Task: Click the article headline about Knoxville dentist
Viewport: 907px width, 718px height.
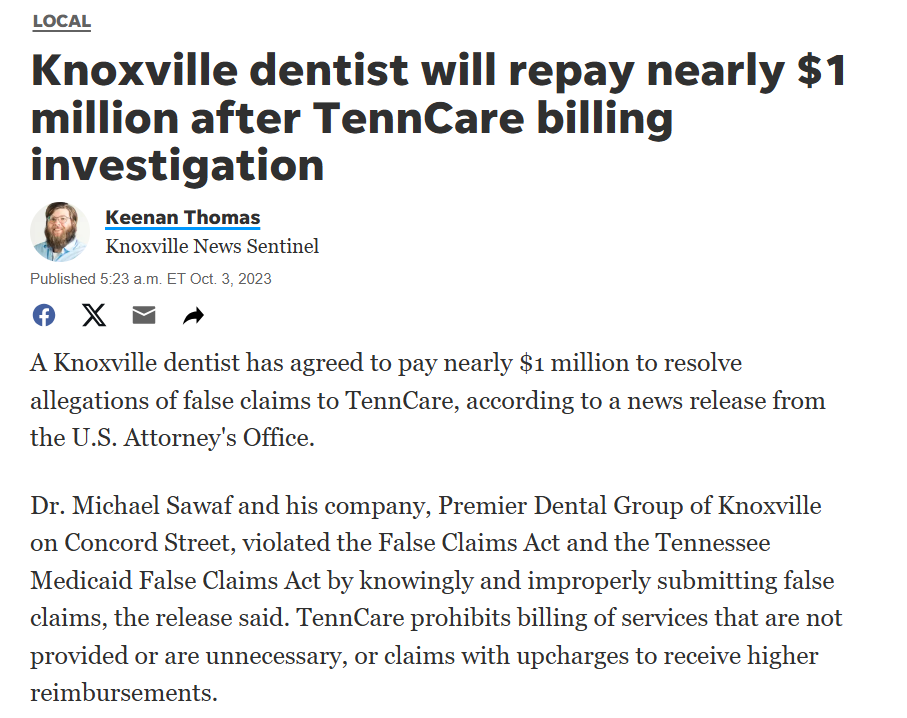Action: 438,117
